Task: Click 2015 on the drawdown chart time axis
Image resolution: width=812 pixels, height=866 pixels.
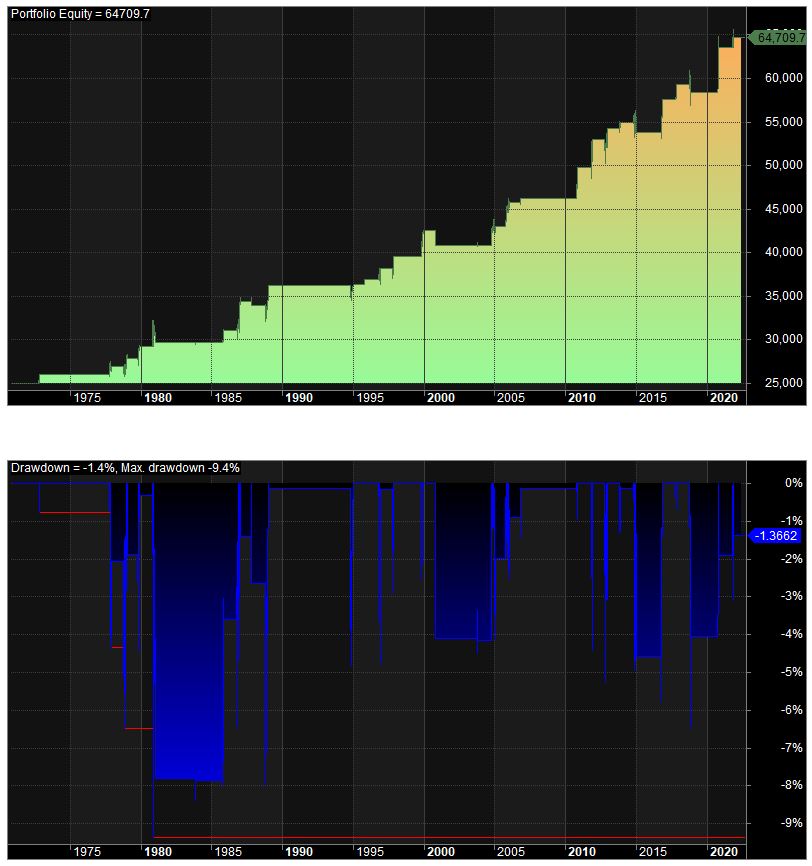Action: 653,852
